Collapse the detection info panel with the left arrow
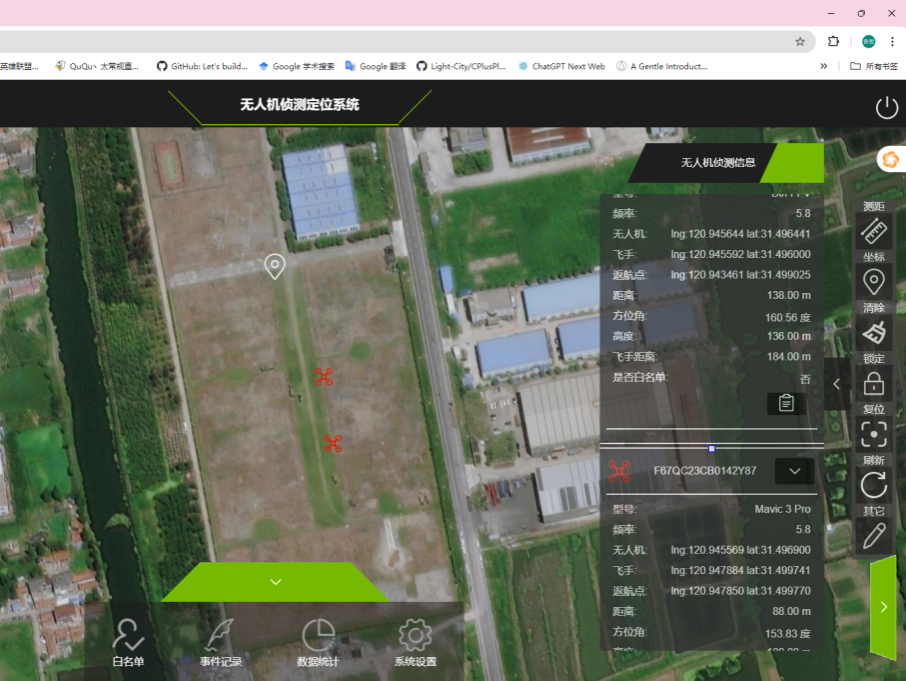This screenshot has height=681, width=906. (837, 383)
